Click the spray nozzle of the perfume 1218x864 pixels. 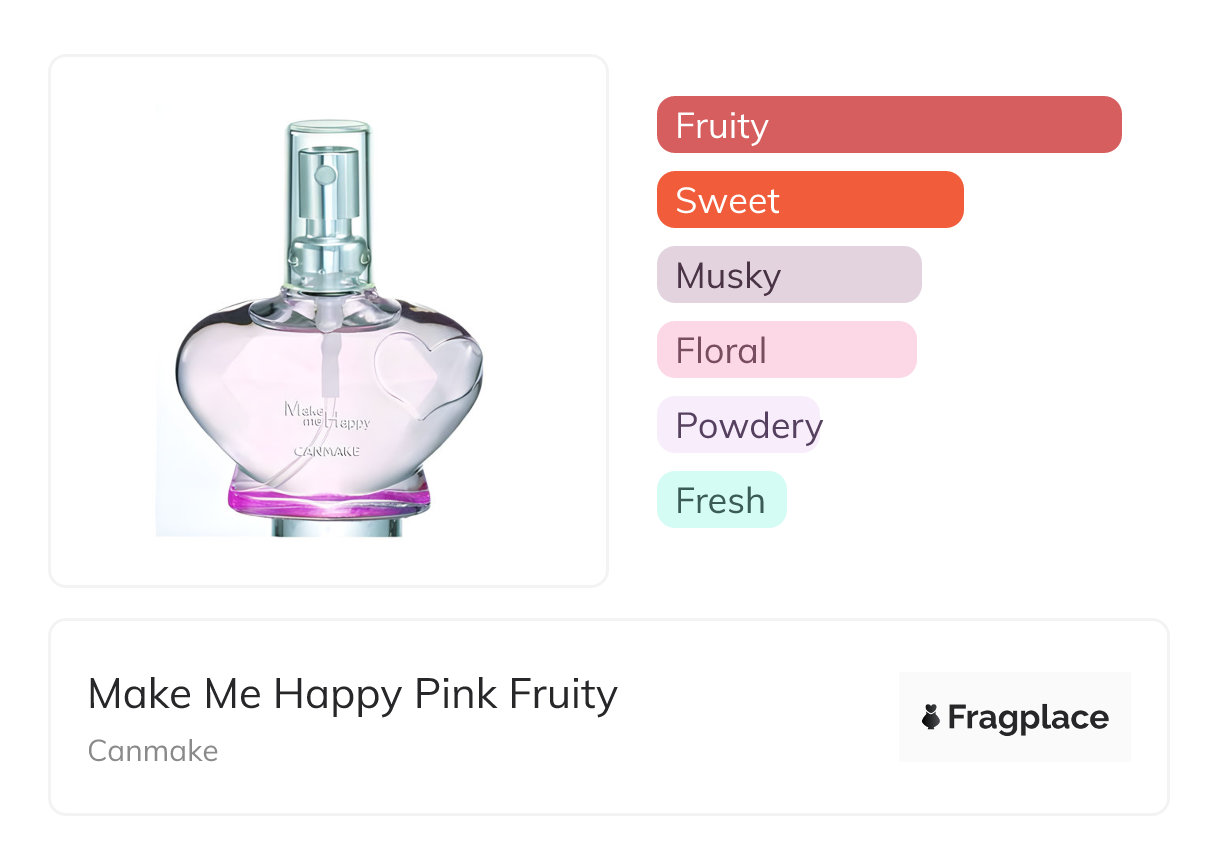pos(325,176)
